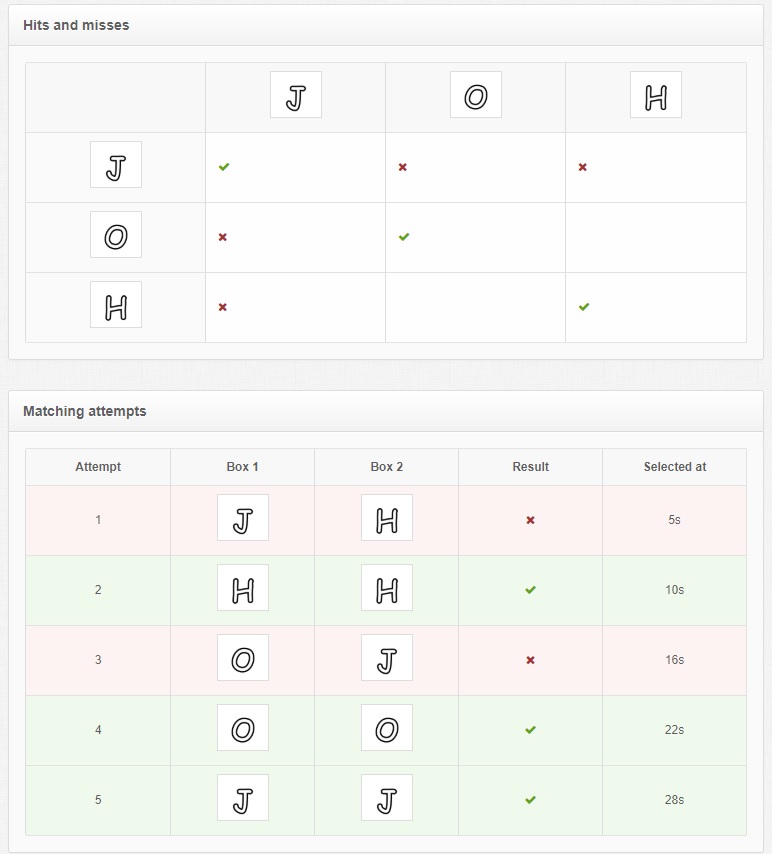Click the H letter tile in the matrix header row

[x=655, y=95]
